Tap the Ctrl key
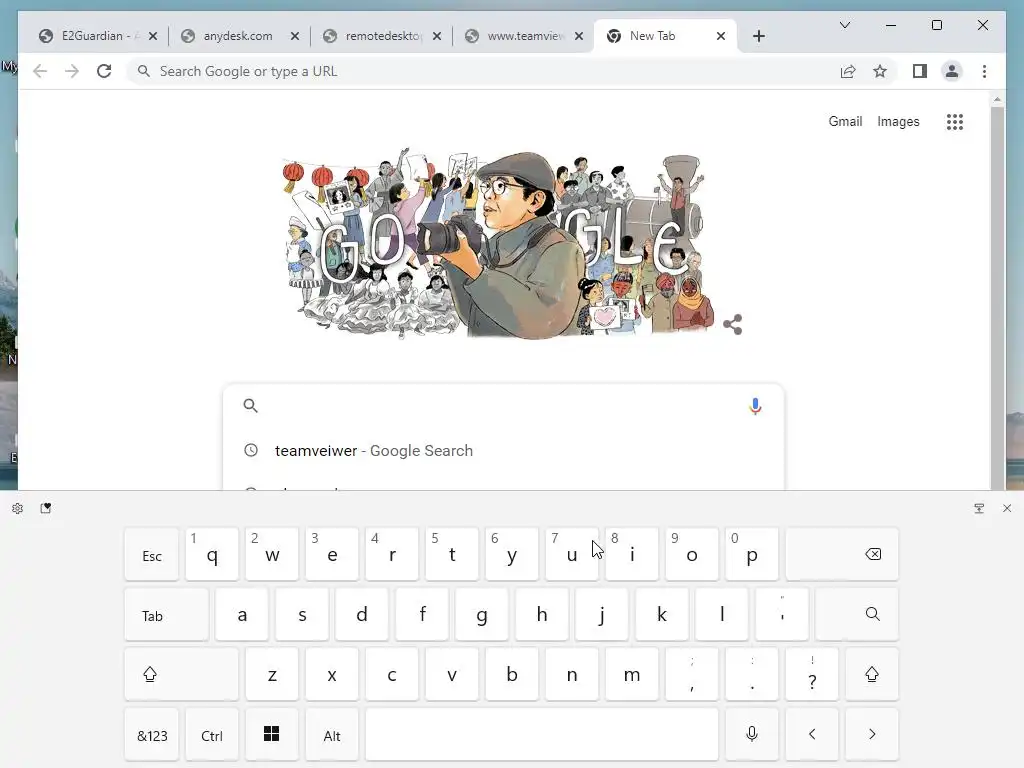 coord(212,734)
